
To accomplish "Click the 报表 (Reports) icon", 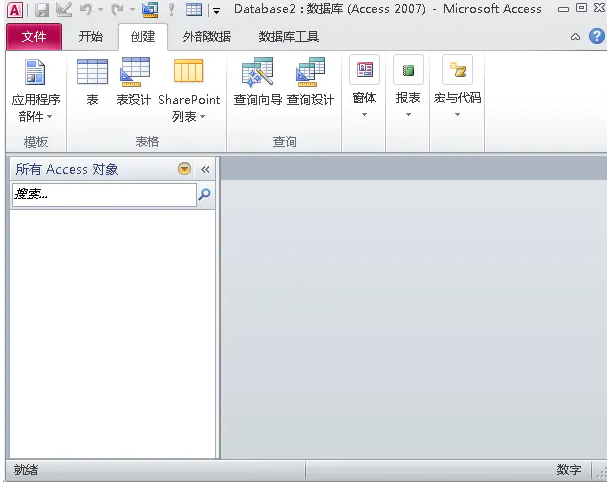I will pos(408,70).
